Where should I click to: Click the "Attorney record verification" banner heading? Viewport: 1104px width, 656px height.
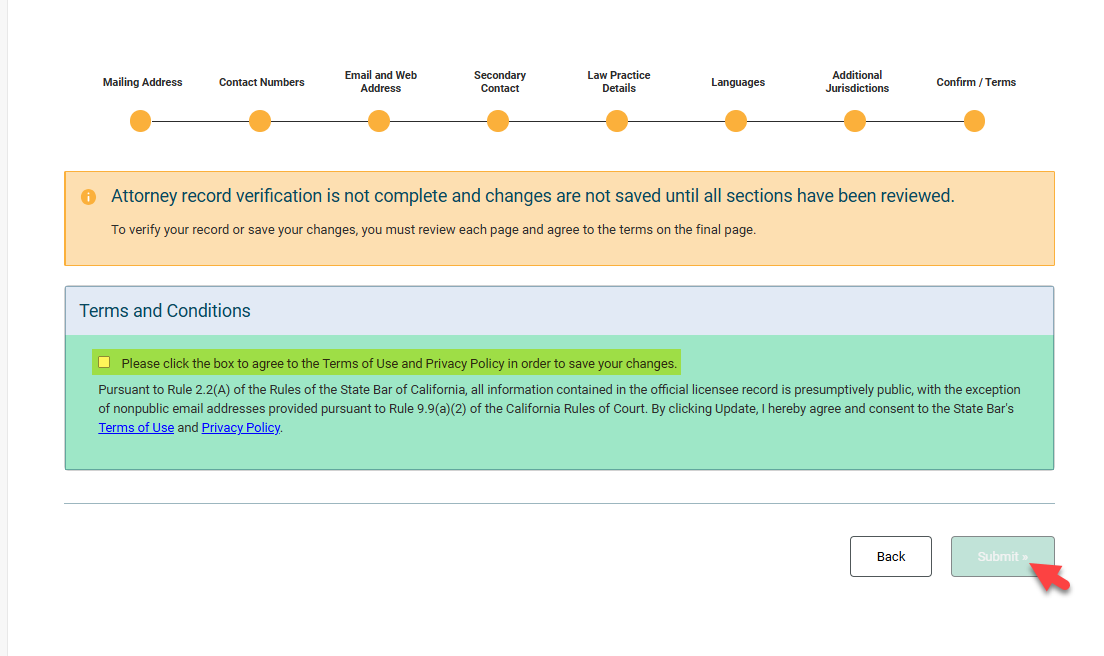pyautogui.click(x=532, y=196)
